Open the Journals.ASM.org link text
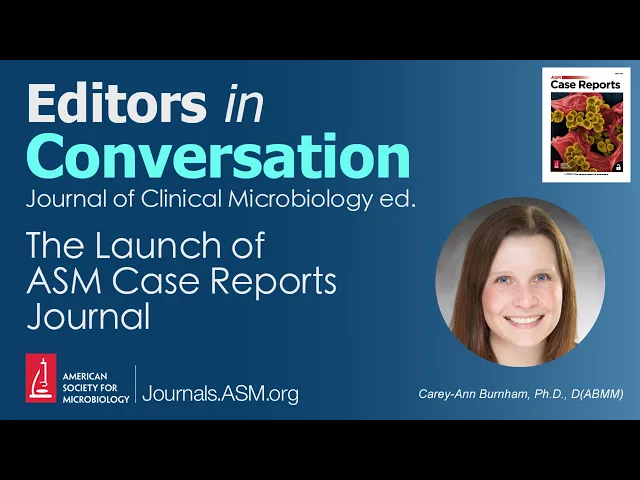This screenshot has height=480, width=640. click(x=220, y=394)
